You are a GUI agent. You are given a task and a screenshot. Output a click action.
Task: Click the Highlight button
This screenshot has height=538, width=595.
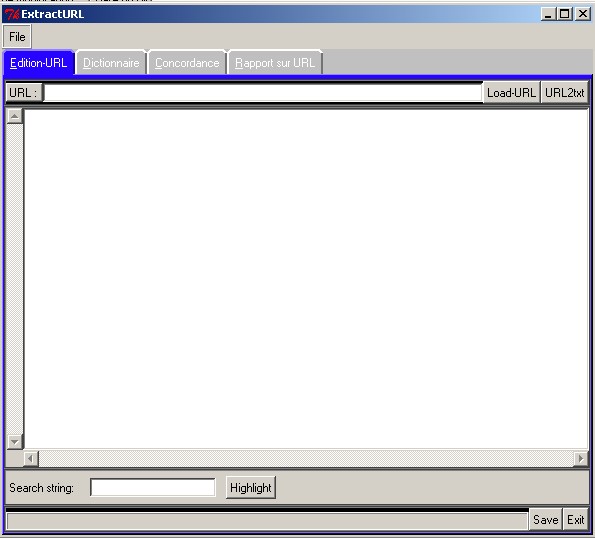[x=251, y=488]
